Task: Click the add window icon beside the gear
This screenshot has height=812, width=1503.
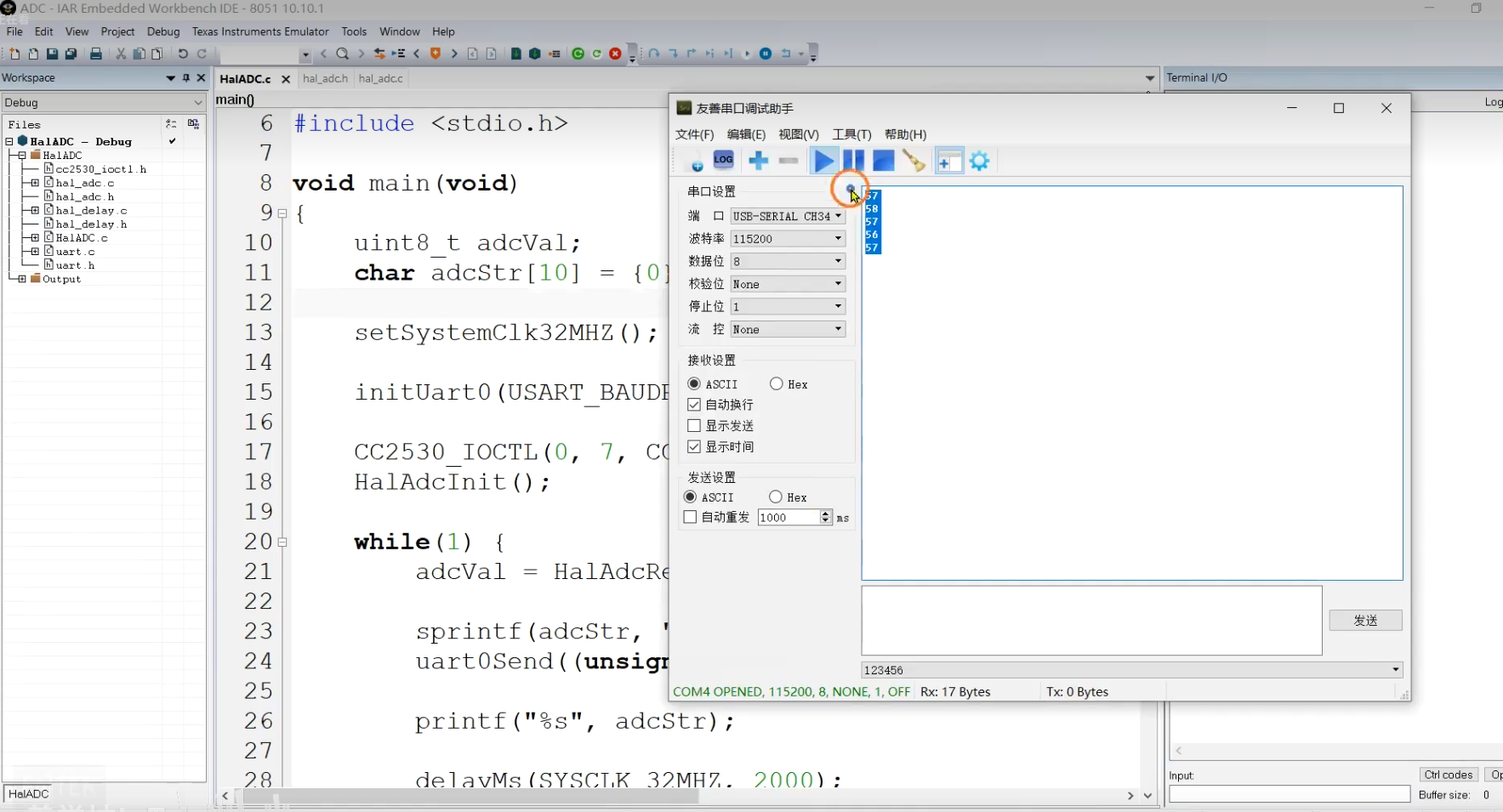Action: tap(949, 161)
